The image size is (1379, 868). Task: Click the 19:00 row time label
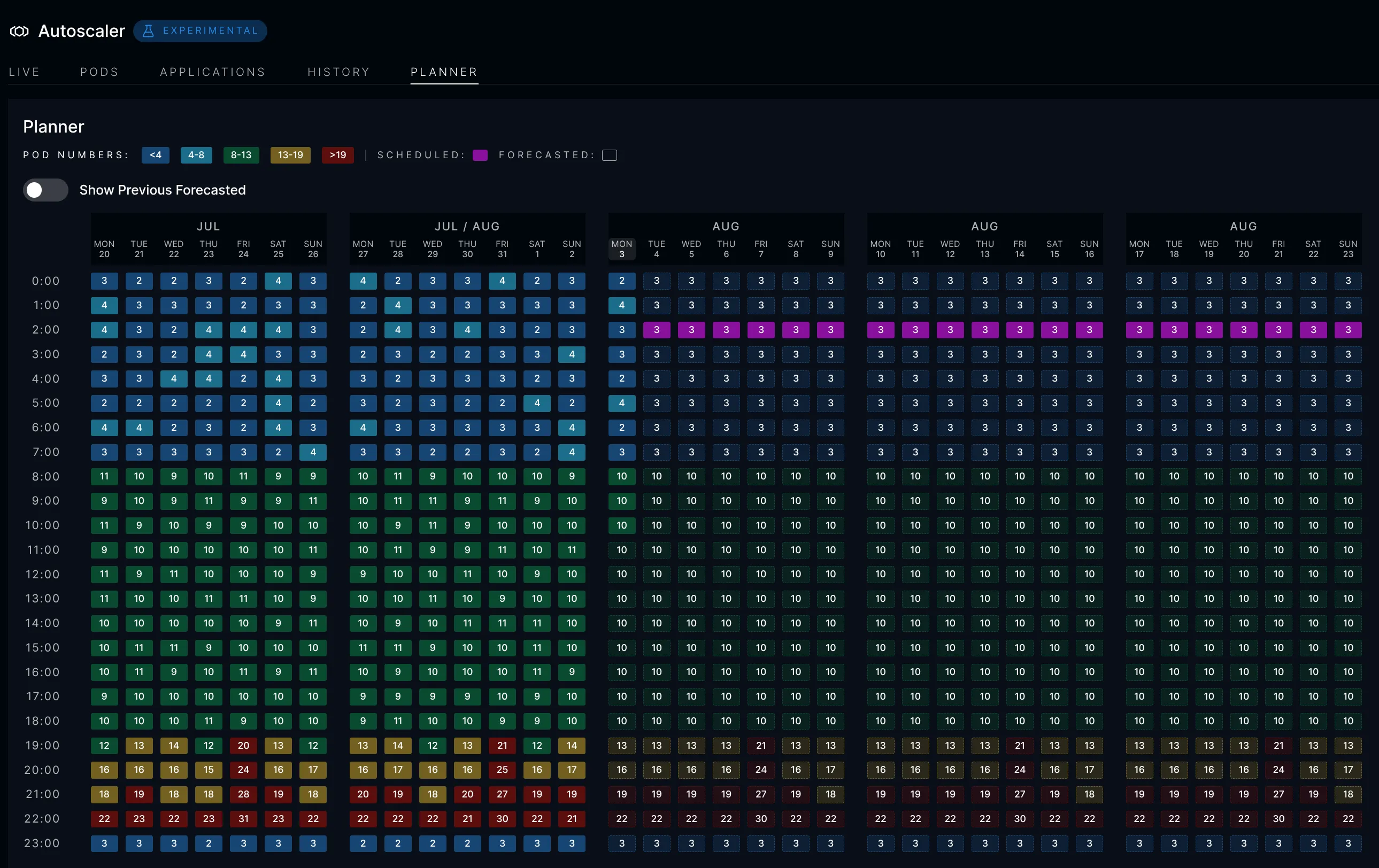coord(42,746)
